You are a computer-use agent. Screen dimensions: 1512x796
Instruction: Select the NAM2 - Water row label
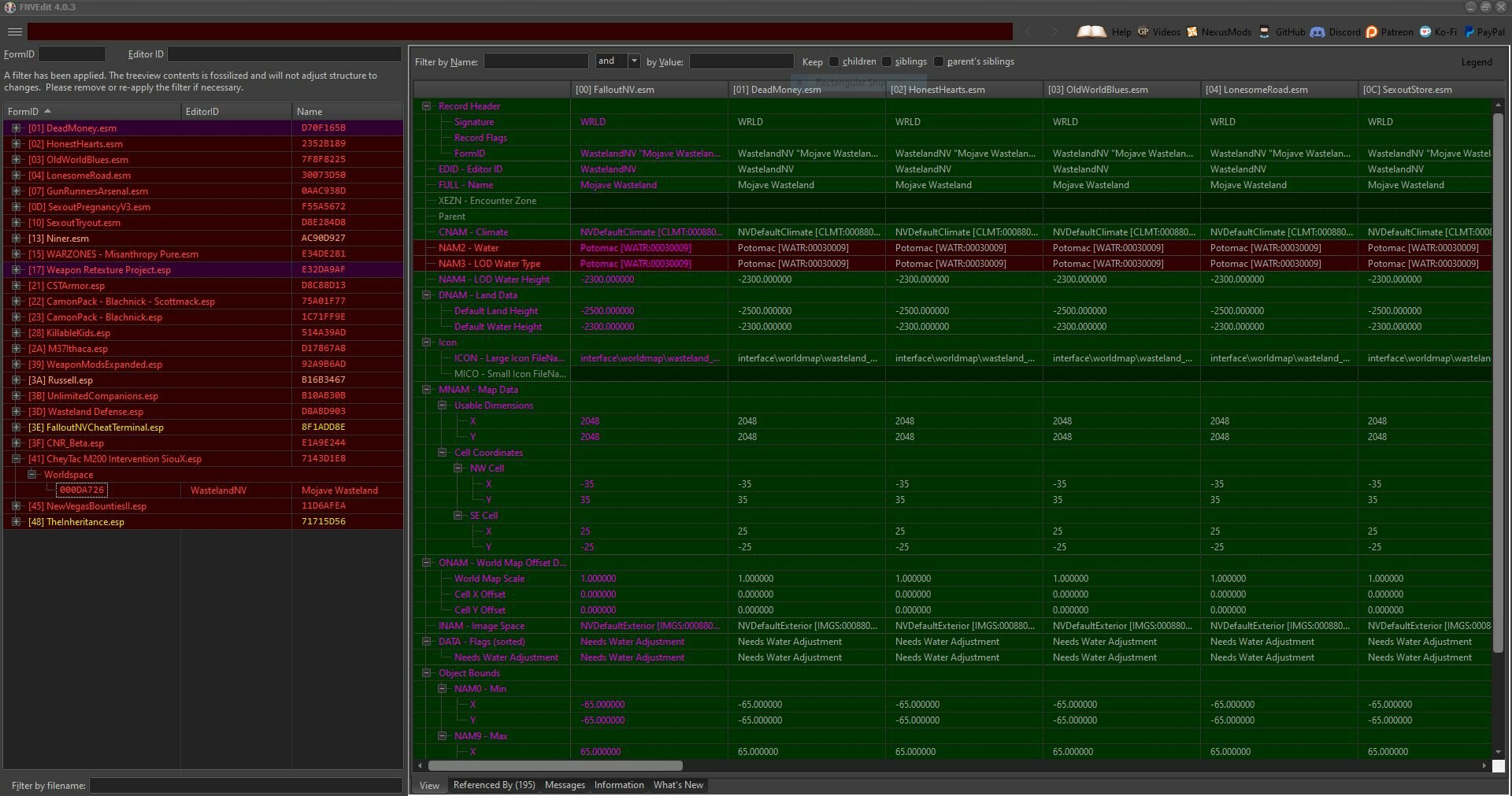(469, 247)
